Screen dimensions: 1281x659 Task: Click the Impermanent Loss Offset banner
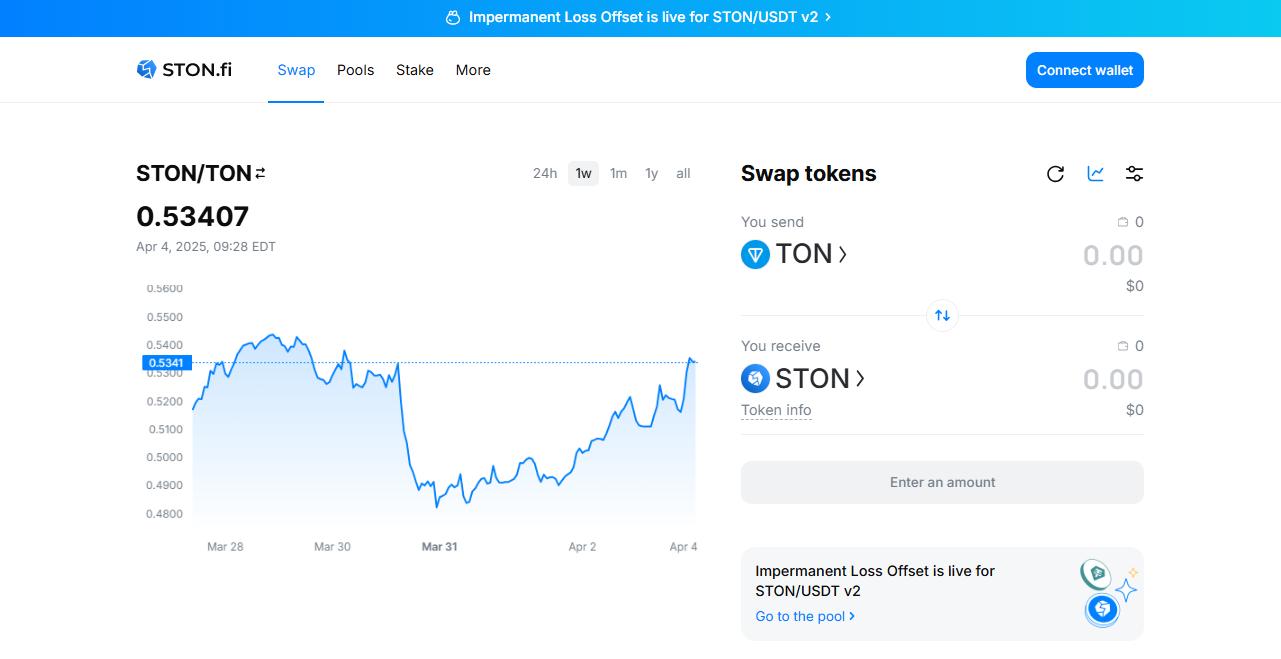point(640,17)
